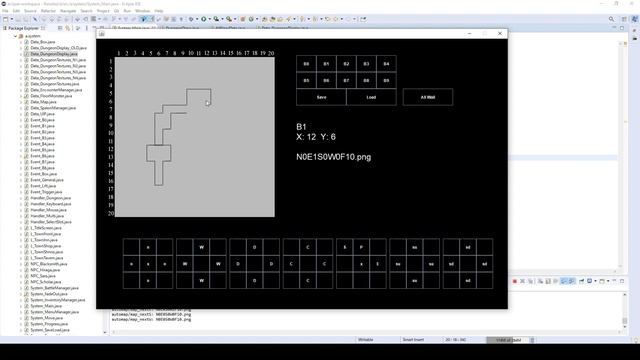640x360 pixels.
Task: Select the right W cell in wall palette
Action: (218, 264)
